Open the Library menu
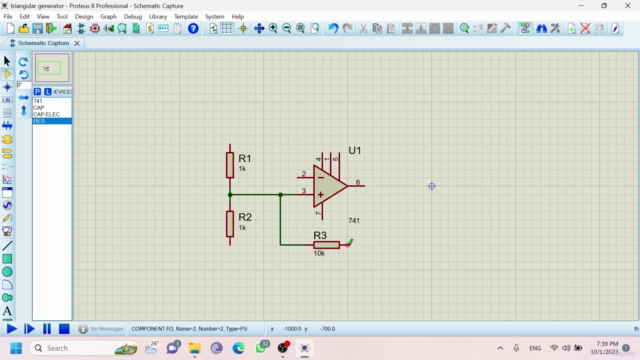The height and width of the screenshot is (360, 640). click(x=158, y=16)
